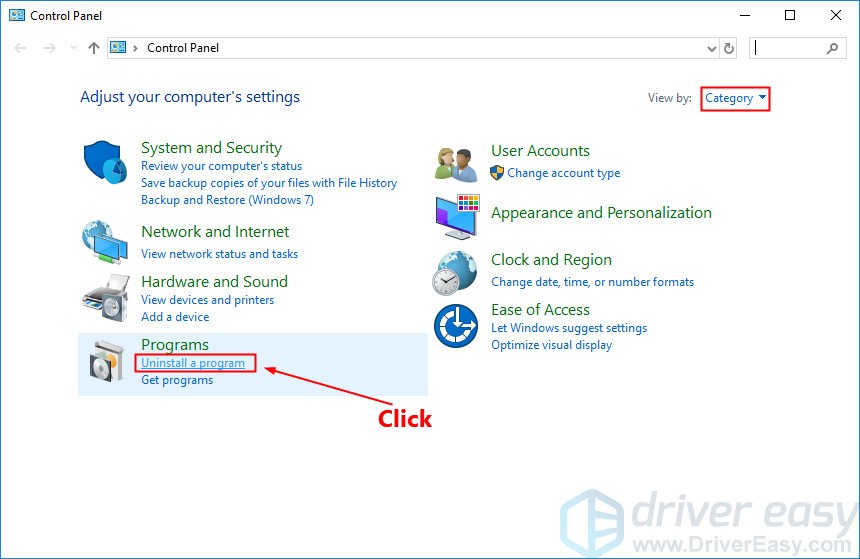Viewport: 860px width, 559px height.
Task: Open the View by Category dropdown
Action: click(x=735, y=98)
